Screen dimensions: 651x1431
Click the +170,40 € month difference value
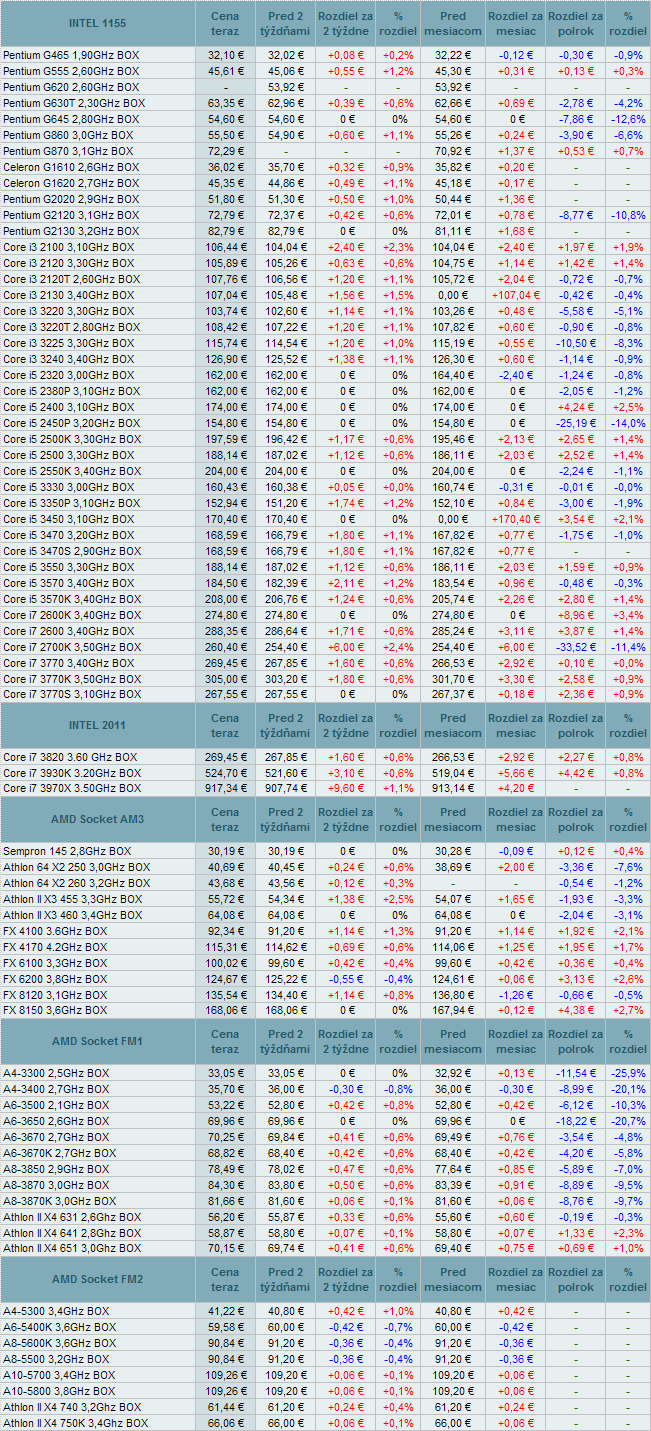(x=516, y=519)
